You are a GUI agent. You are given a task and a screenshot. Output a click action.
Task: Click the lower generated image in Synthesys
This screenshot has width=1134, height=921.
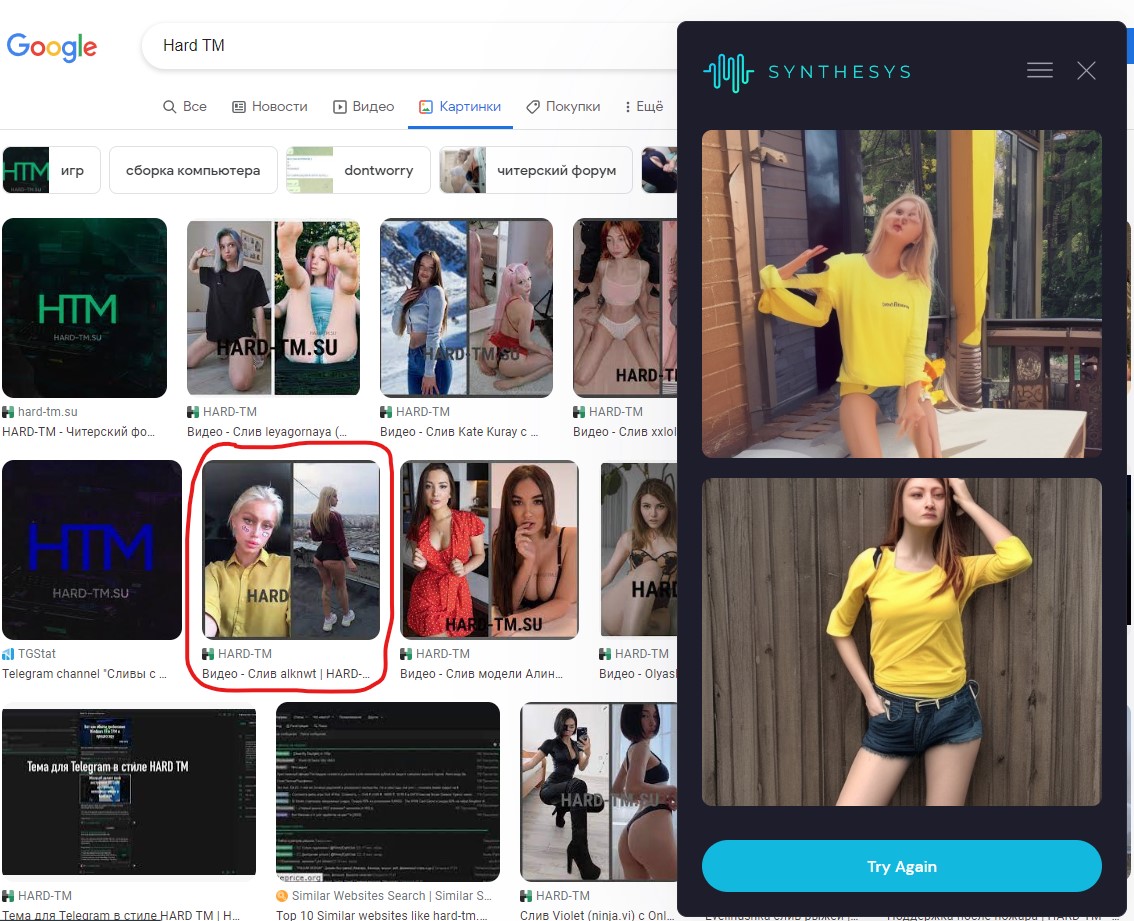pyautogui.click(x=901, y=642)
